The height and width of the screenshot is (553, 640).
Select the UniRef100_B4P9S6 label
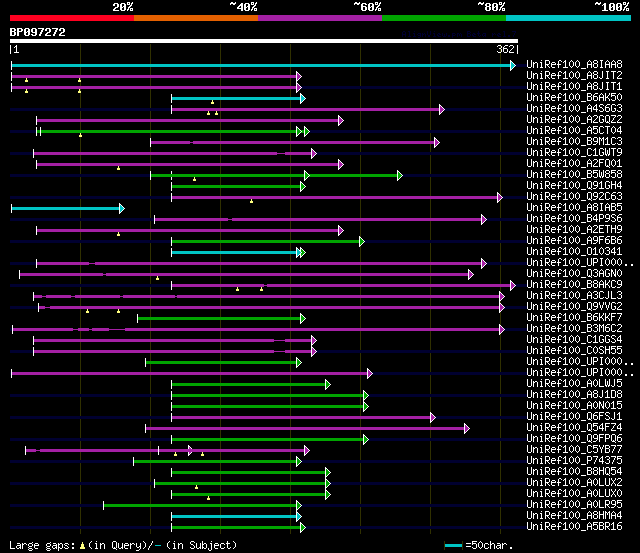[574, 219]
